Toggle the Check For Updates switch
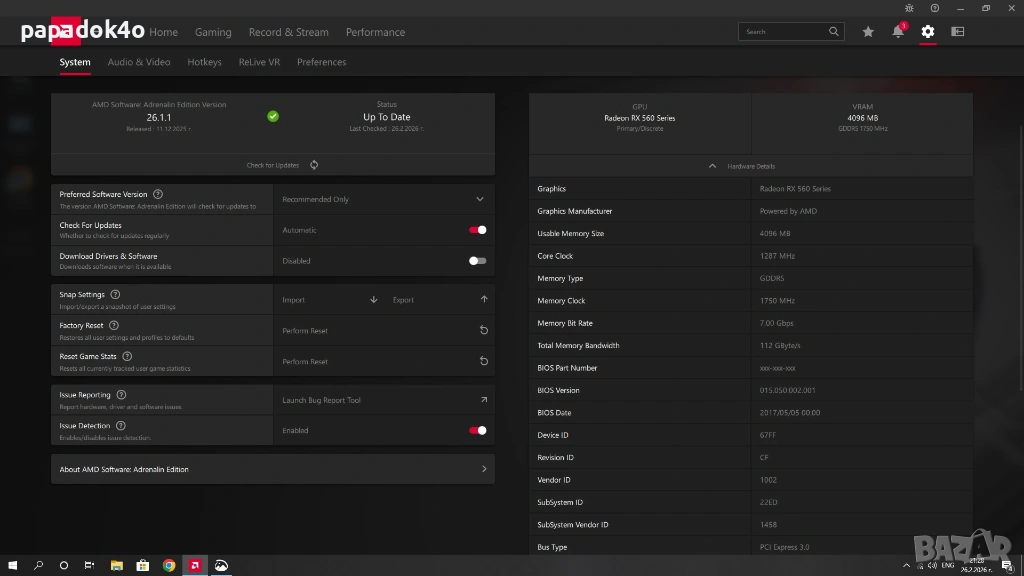The image size is (1024, 576). click(478, 230)
